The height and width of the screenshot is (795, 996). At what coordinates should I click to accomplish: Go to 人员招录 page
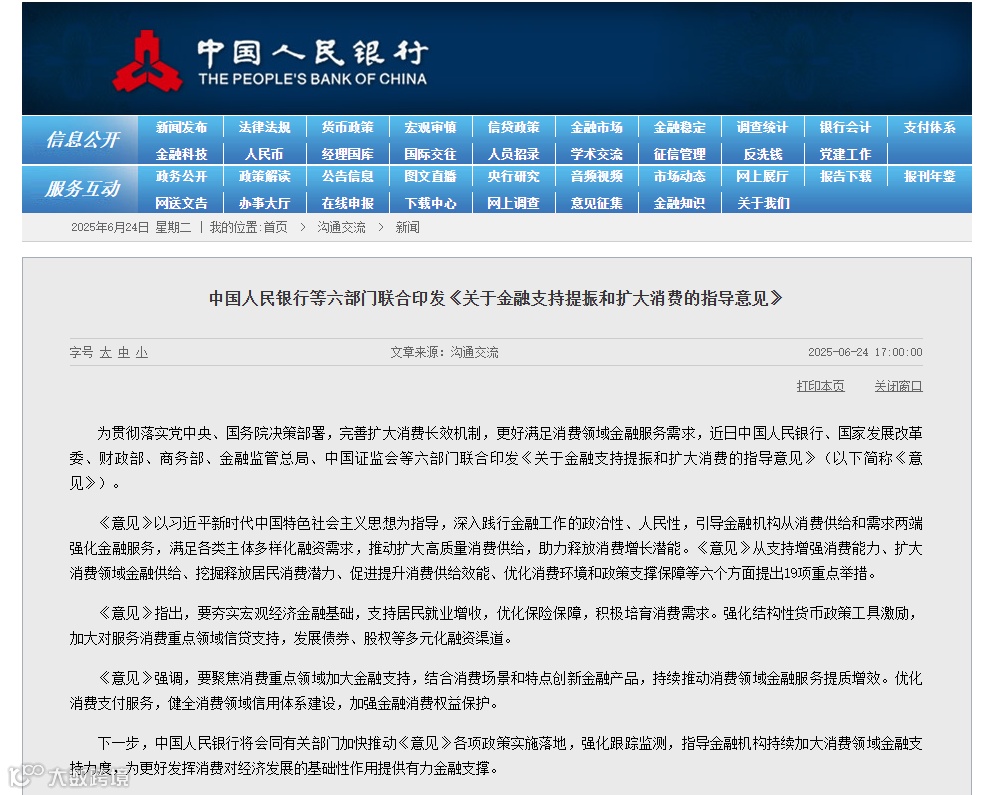click(x=513, y=154)
